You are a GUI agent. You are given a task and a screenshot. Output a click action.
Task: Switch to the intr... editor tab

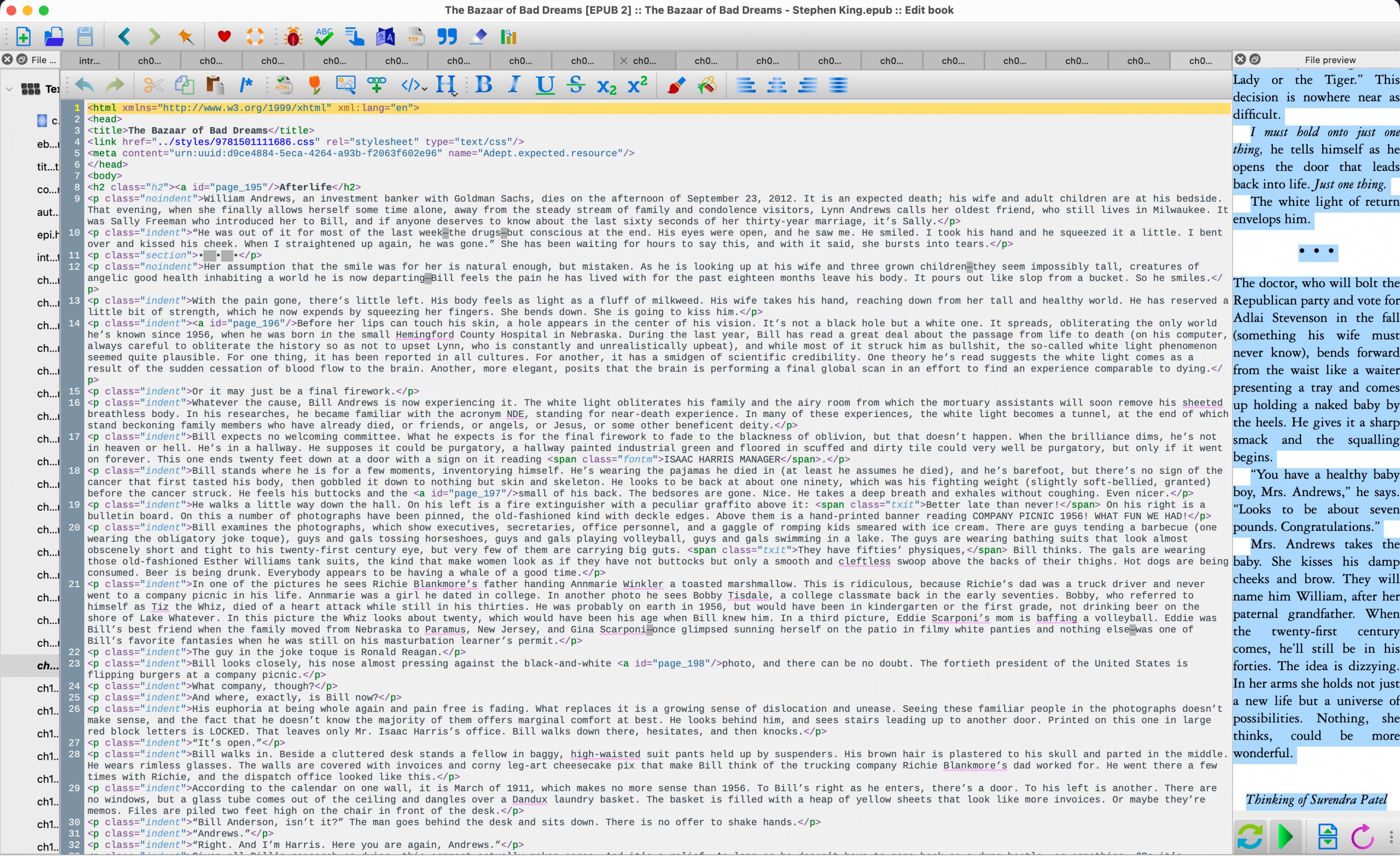coord(89,60)
